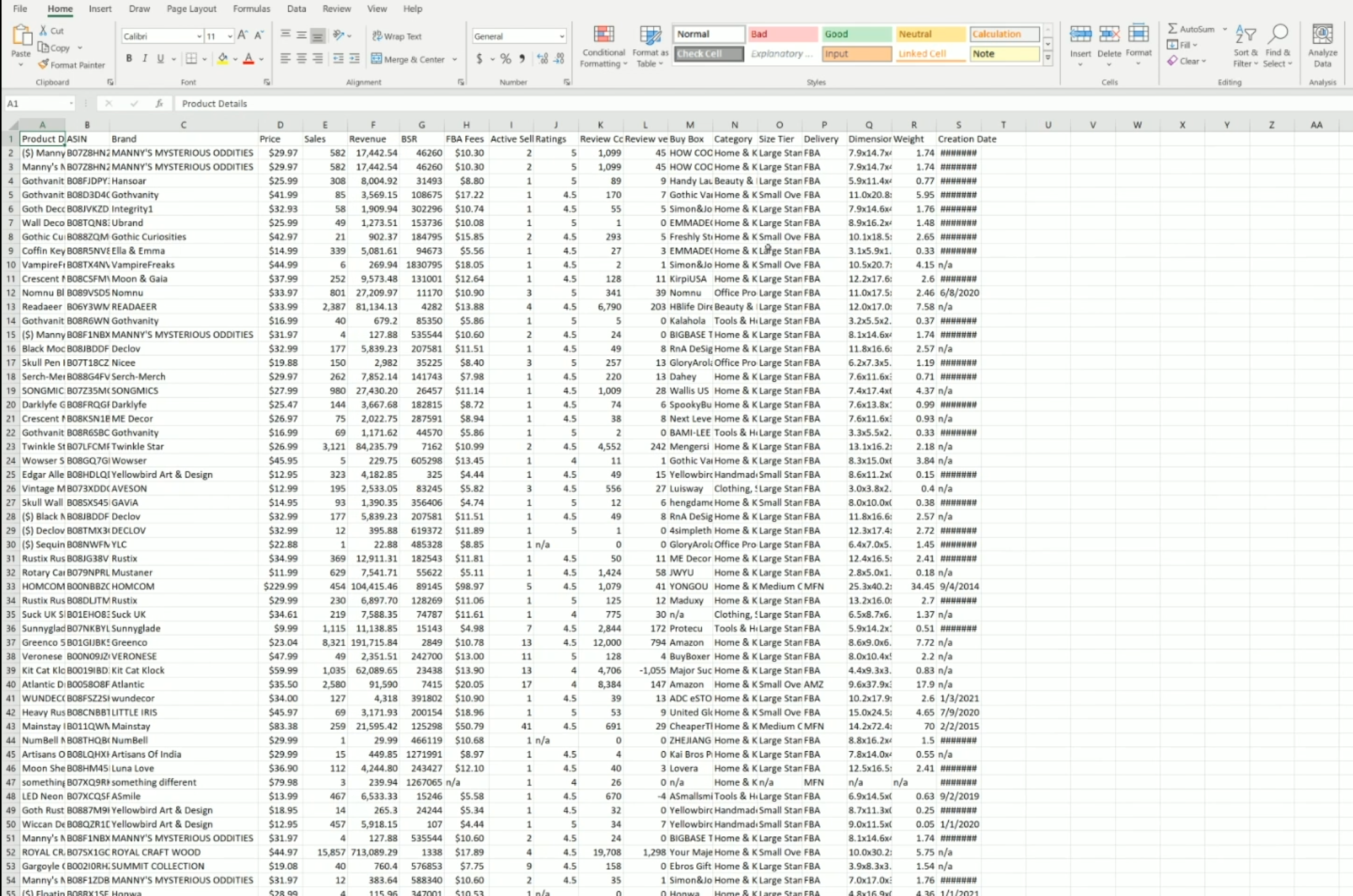
Task: Click the font color red swatch button
Action: [248, 59]
